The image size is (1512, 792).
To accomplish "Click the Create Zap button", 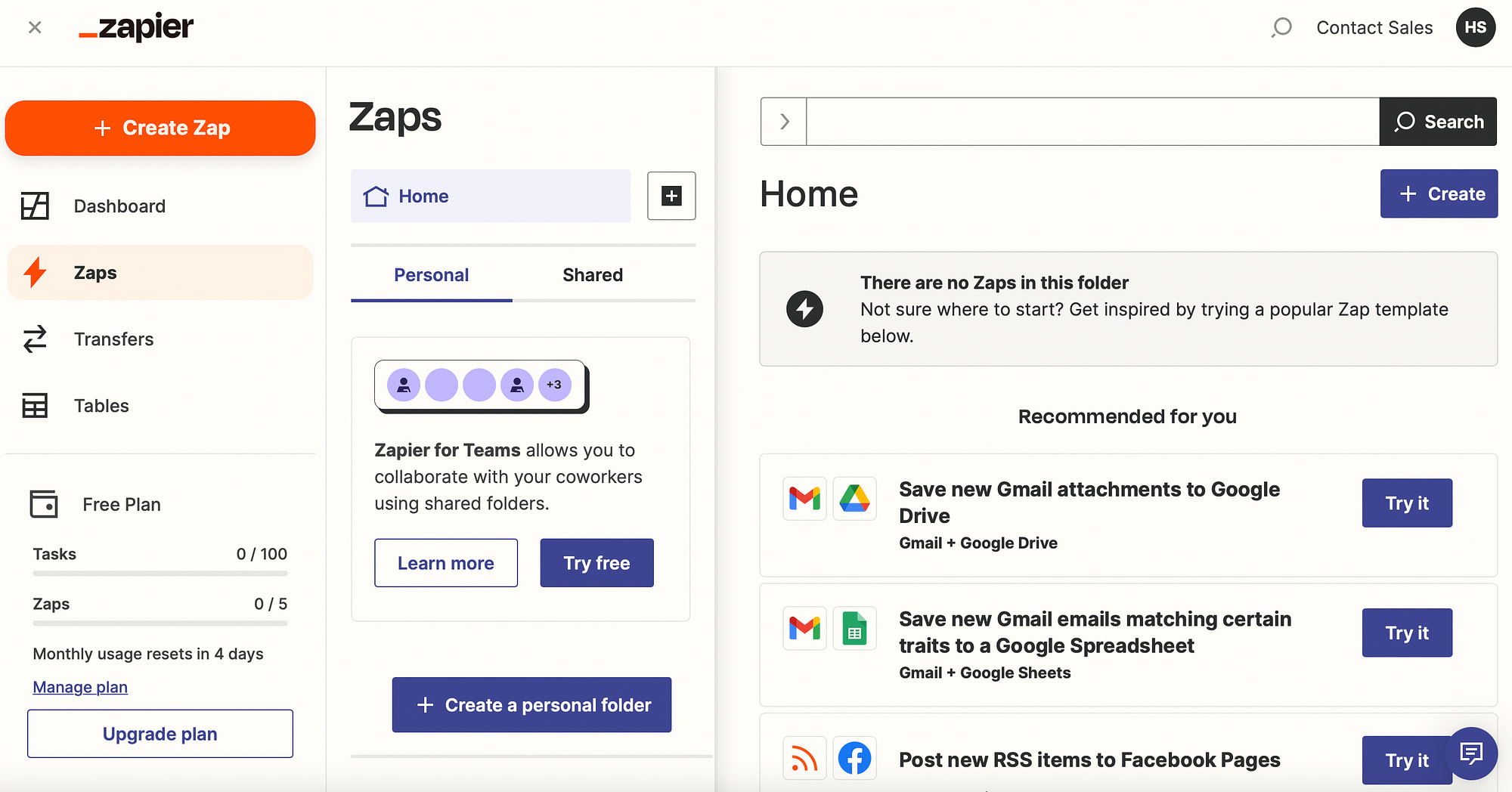I will click(160, 128).
